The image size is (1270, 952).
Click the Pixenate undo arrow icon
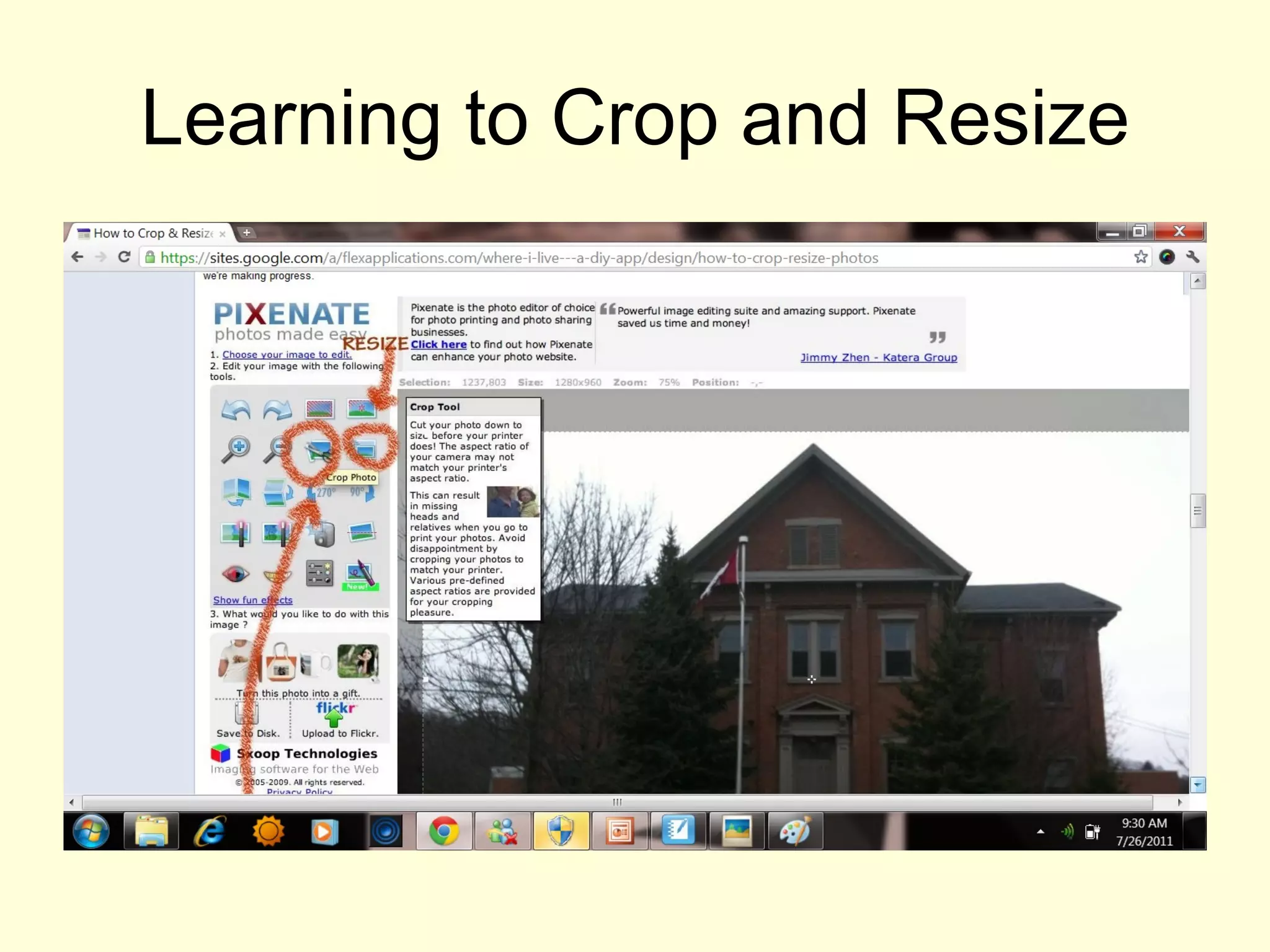[x=236, y=410]
